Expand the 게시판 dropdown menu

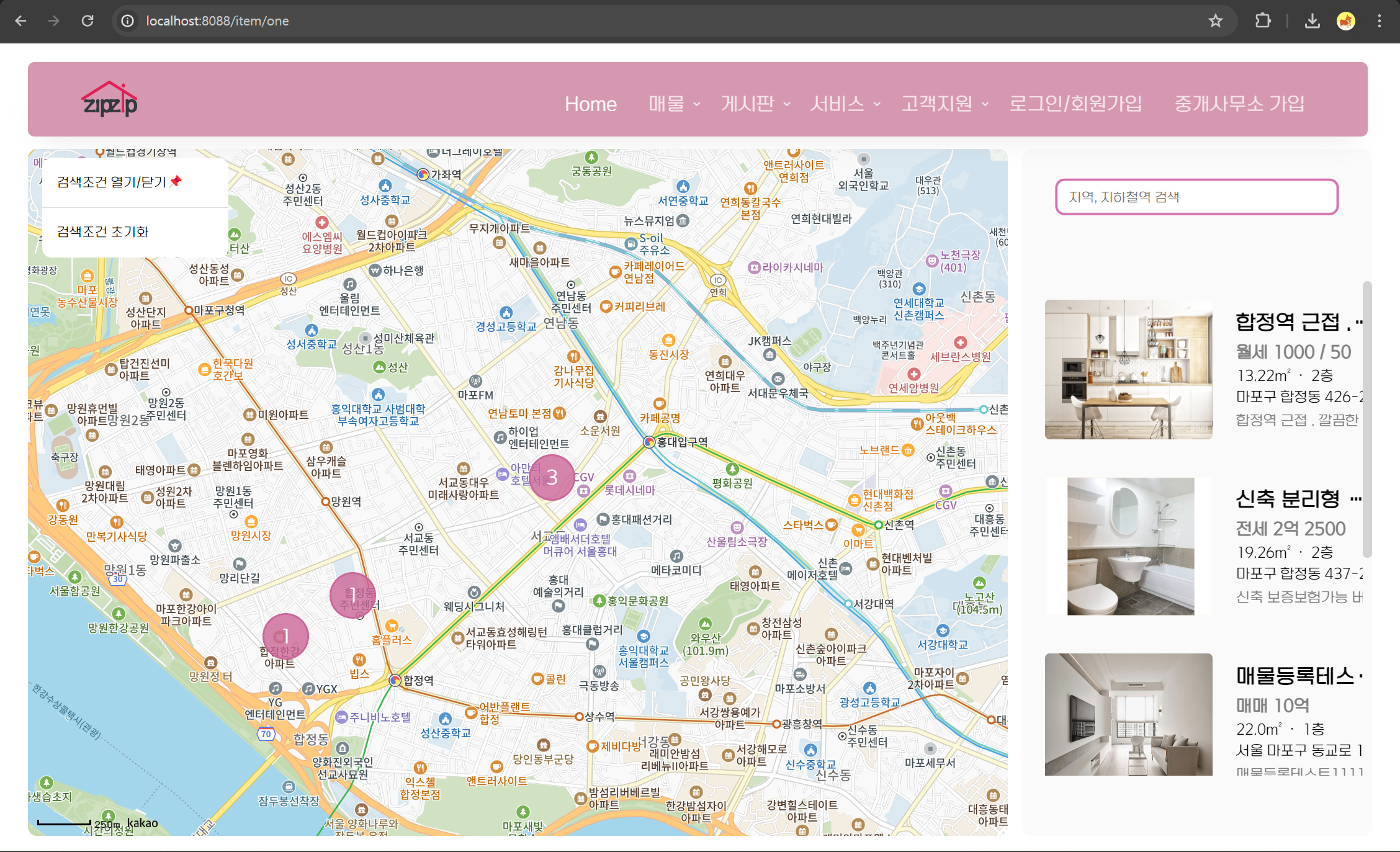755,104
